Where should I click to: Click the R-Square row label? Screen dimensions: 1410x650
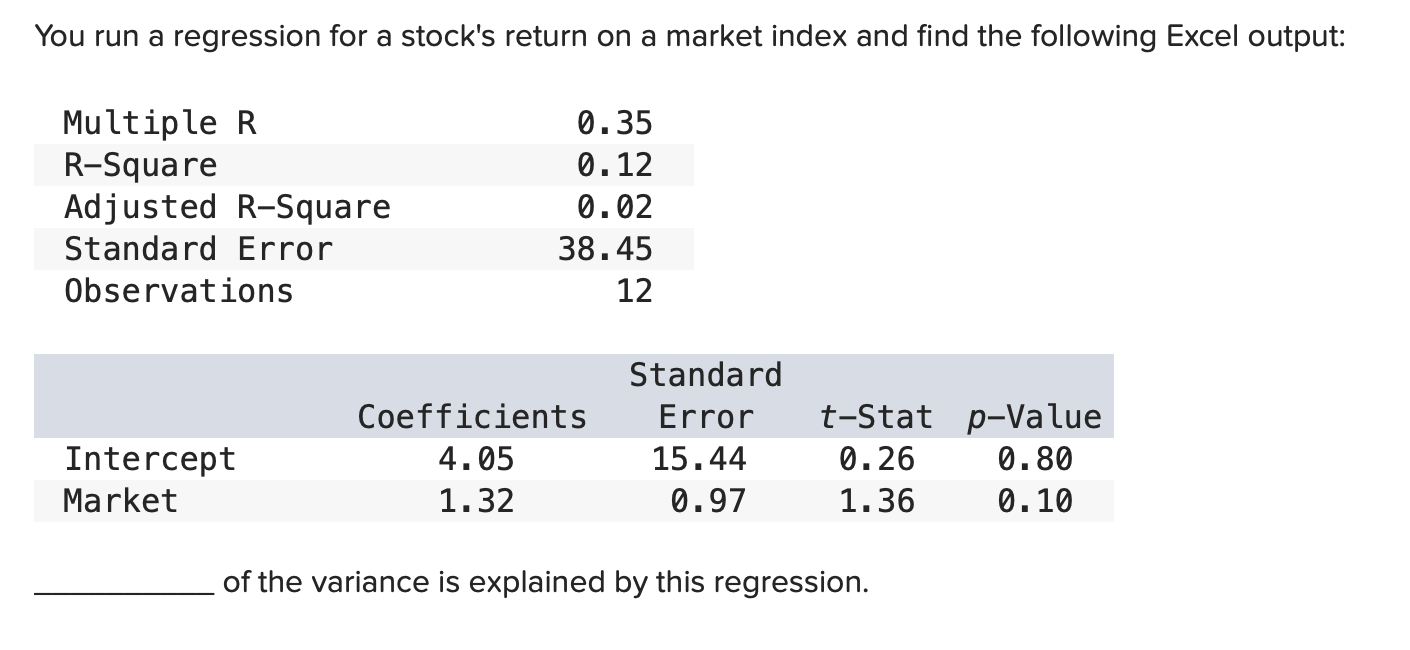pos(140,165)
